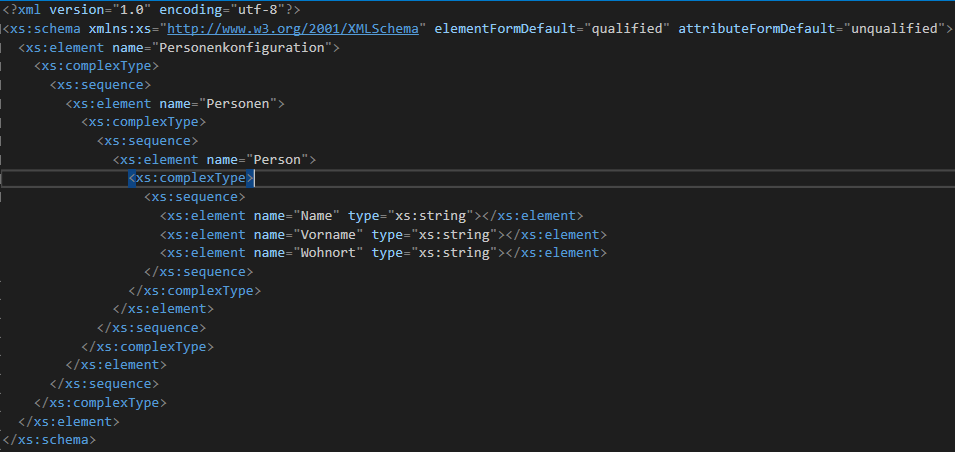Click the "Name" element name value
This screenshot has height=452, width=955.
pyautogui.click(x=316, y=215)
